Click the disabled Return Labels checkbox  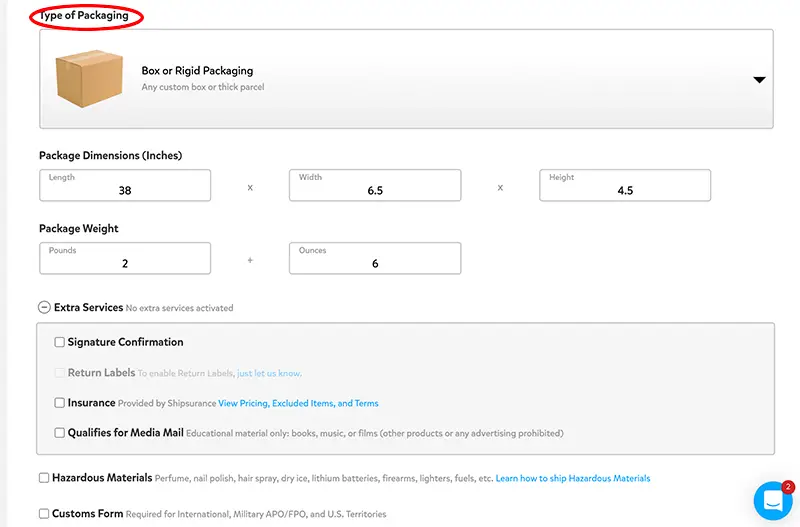point(60,372)
